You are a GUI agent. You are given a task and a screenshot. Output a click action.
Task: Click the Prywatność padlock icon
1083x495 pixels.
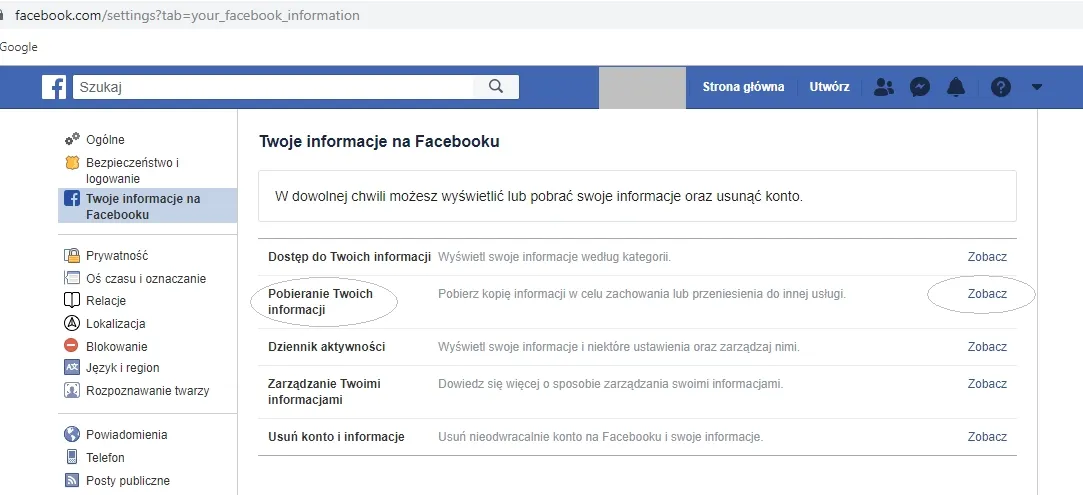pos(73,256)
